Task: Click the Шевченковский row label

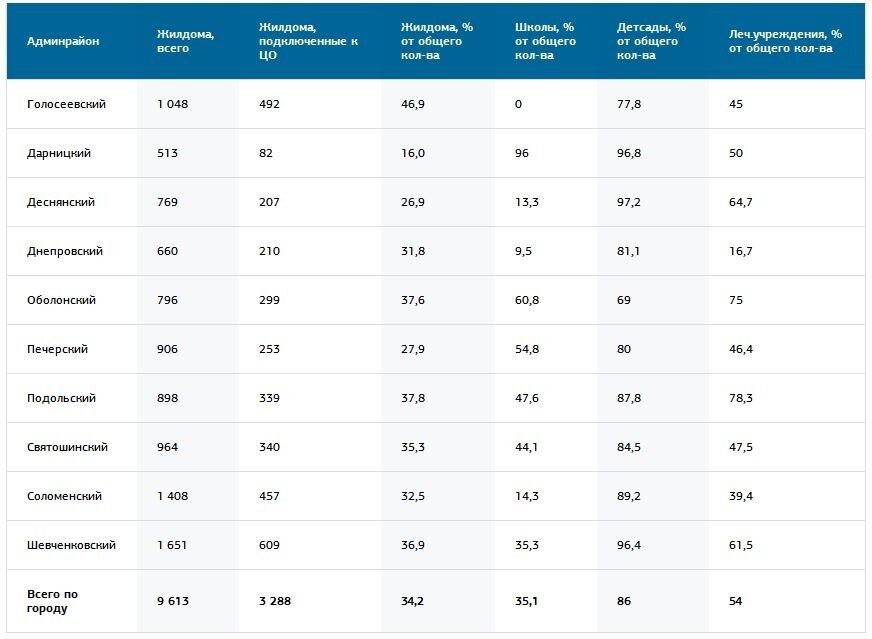Action: click(x=71, y=545)
